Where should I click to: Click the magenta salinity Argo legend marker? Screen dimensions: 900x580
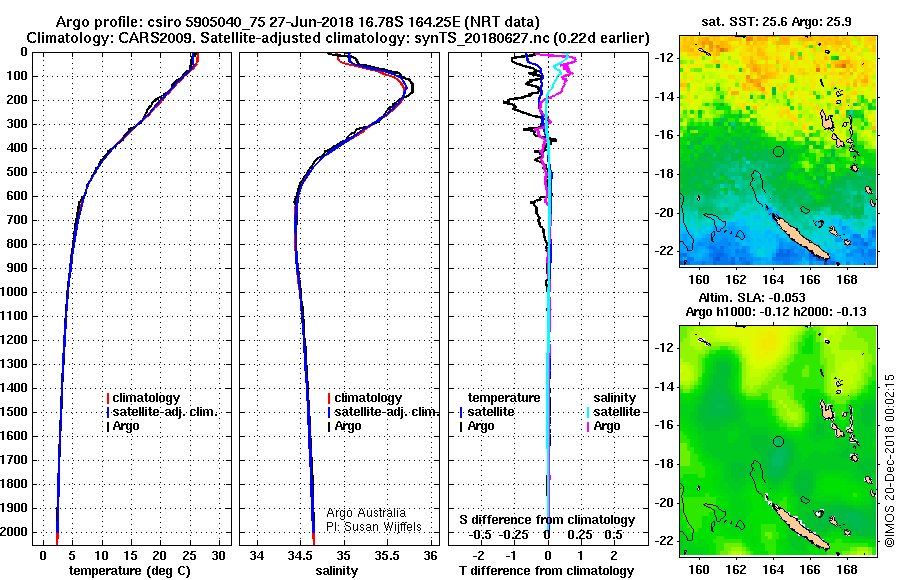coord(588,426)
